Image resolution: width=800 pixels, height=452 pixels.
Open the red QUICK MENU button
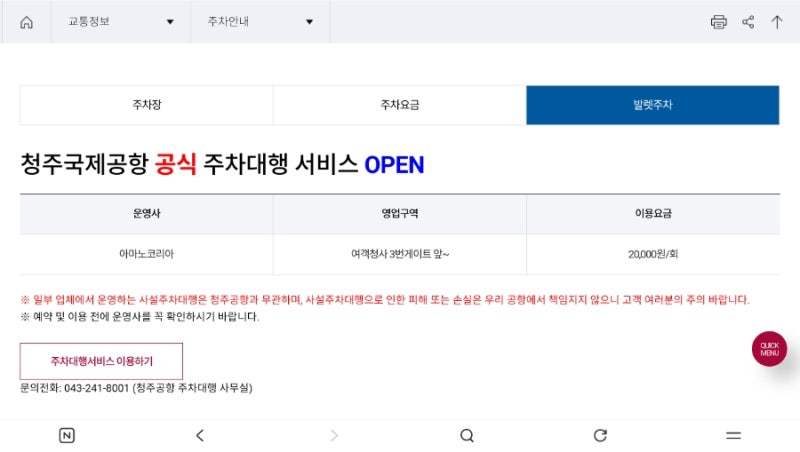click(769, 349)
